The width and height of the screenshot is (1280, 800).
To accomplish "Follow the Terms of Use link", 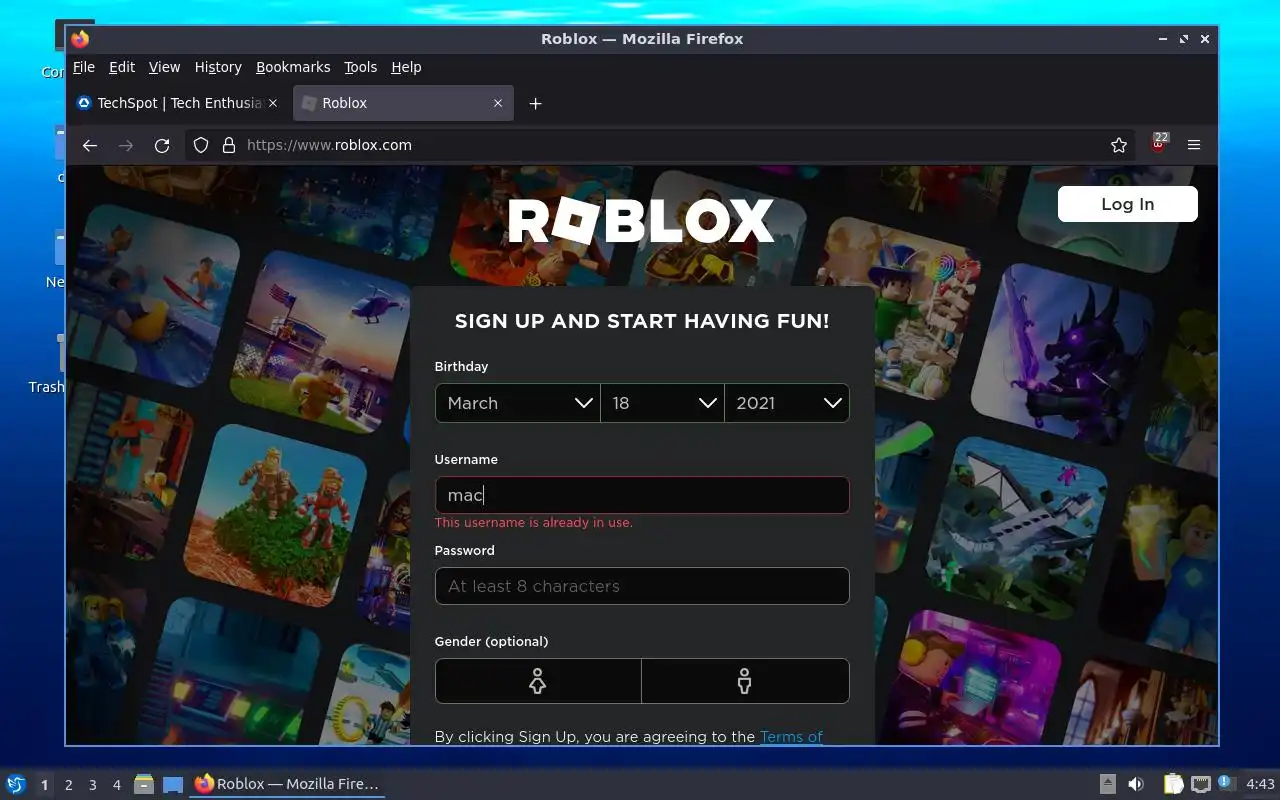I will pyautogui.click(x=791, y=737).
